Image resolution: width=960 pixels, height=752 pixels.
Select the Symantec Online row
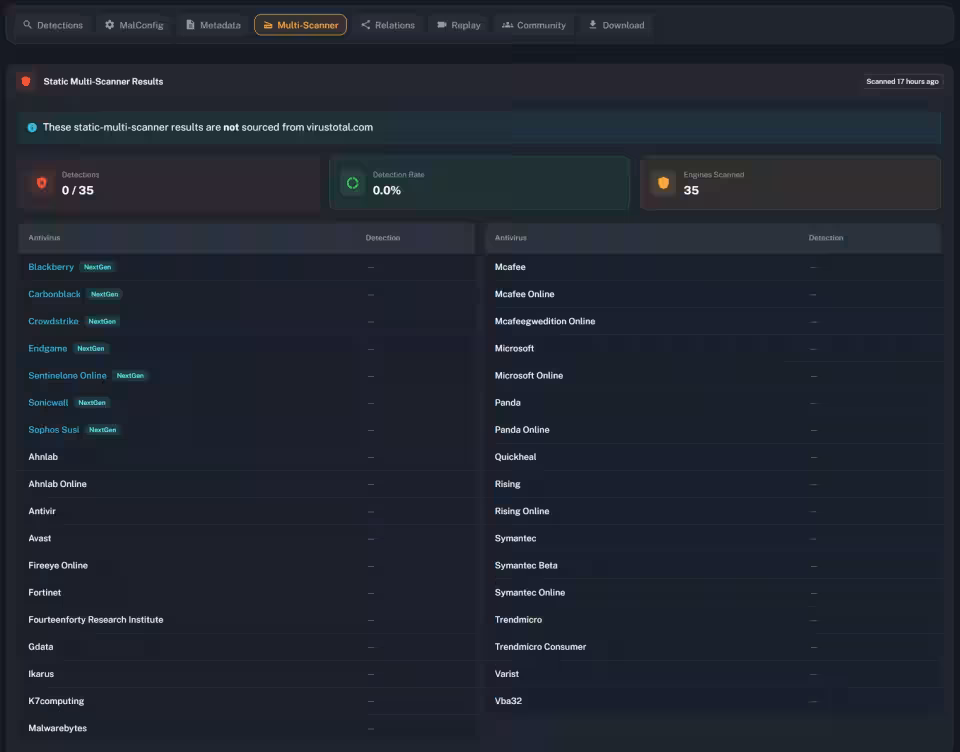pyautogui.click(x=714, y=592)
